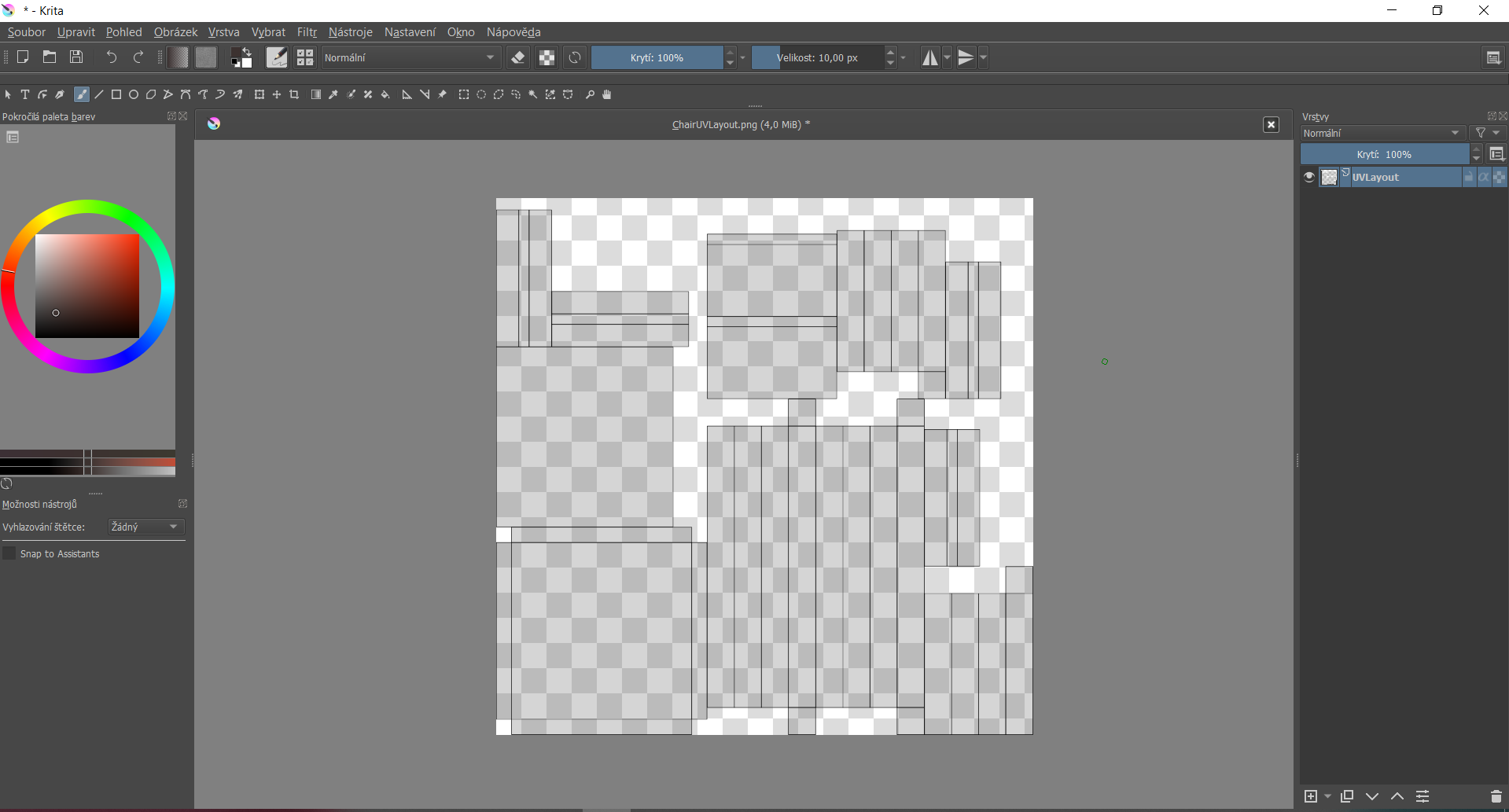Open the Nastavení menu

[410, 32]
